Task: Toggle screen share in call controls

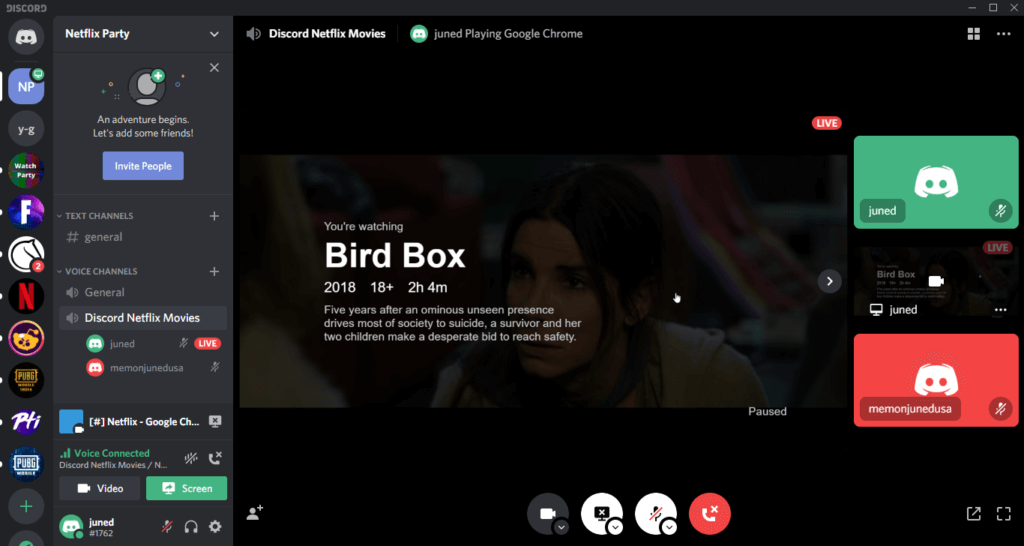Action: tap(601, 514)
